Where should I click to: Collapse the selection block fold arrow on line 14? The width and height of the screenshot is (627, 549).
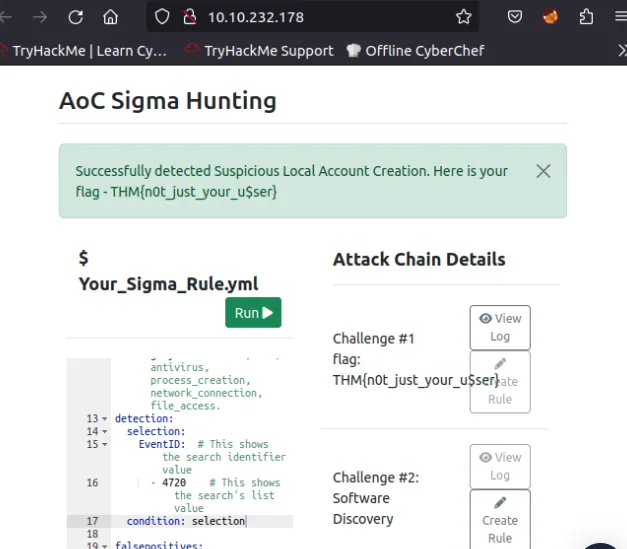[104, 431]
